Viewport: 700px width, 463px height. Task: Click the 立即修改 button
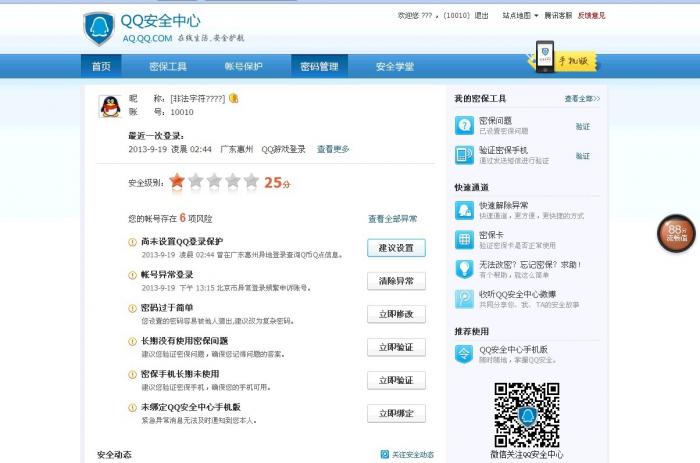[396, 314]
